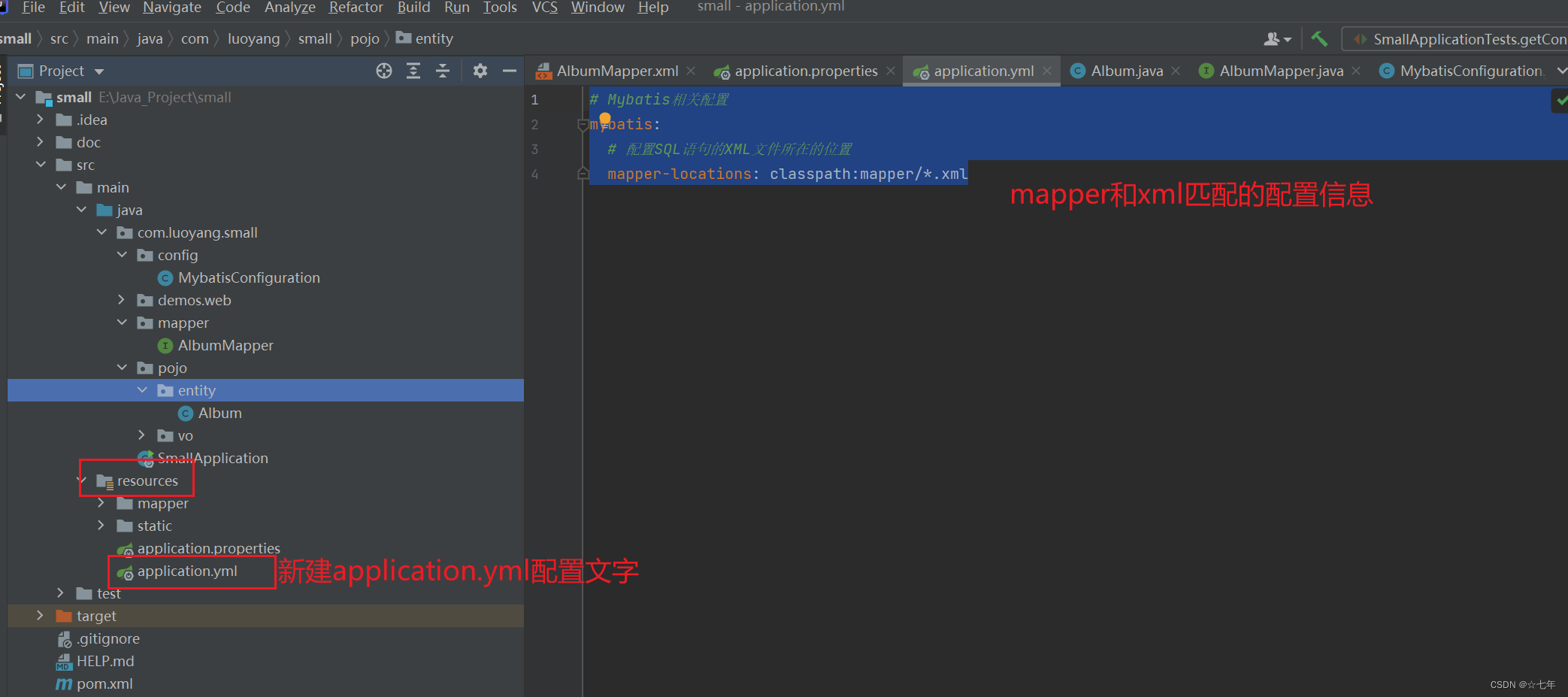Select mapper folder under resources
Viewport: 1568px width, 697px height.
point(162,504)
